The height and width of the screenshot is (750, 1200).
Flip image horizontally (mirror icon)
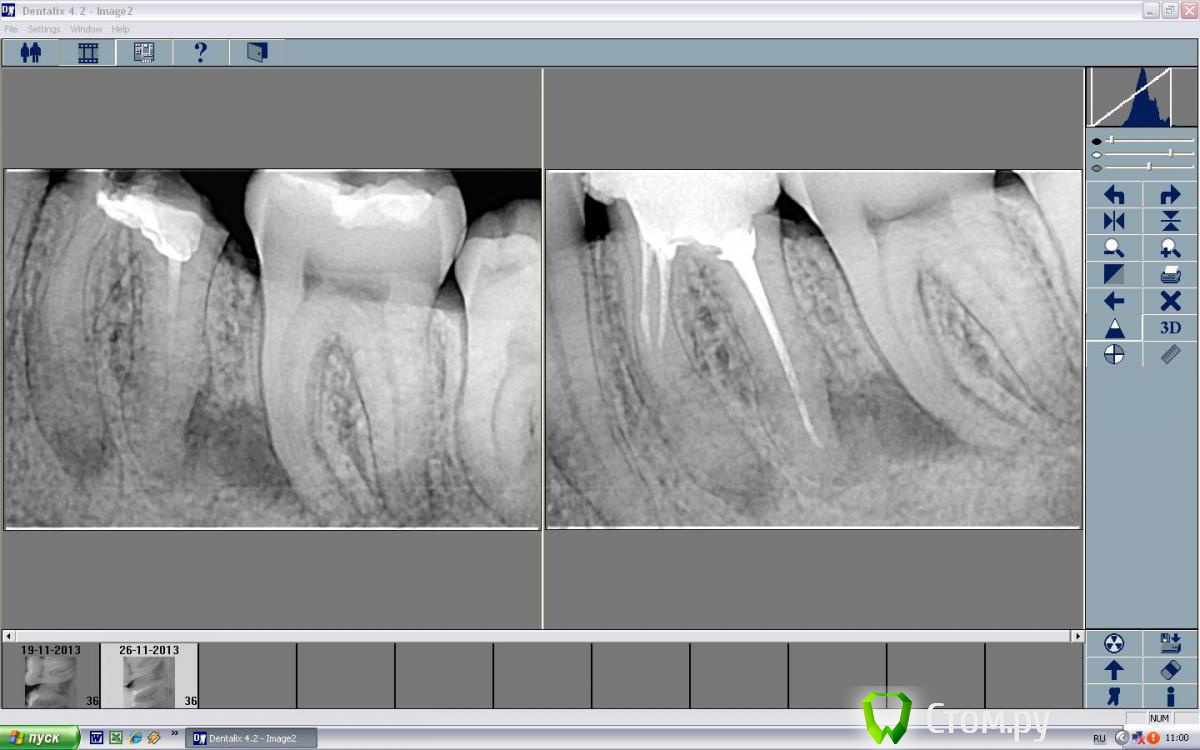[x=1114, y=222]
